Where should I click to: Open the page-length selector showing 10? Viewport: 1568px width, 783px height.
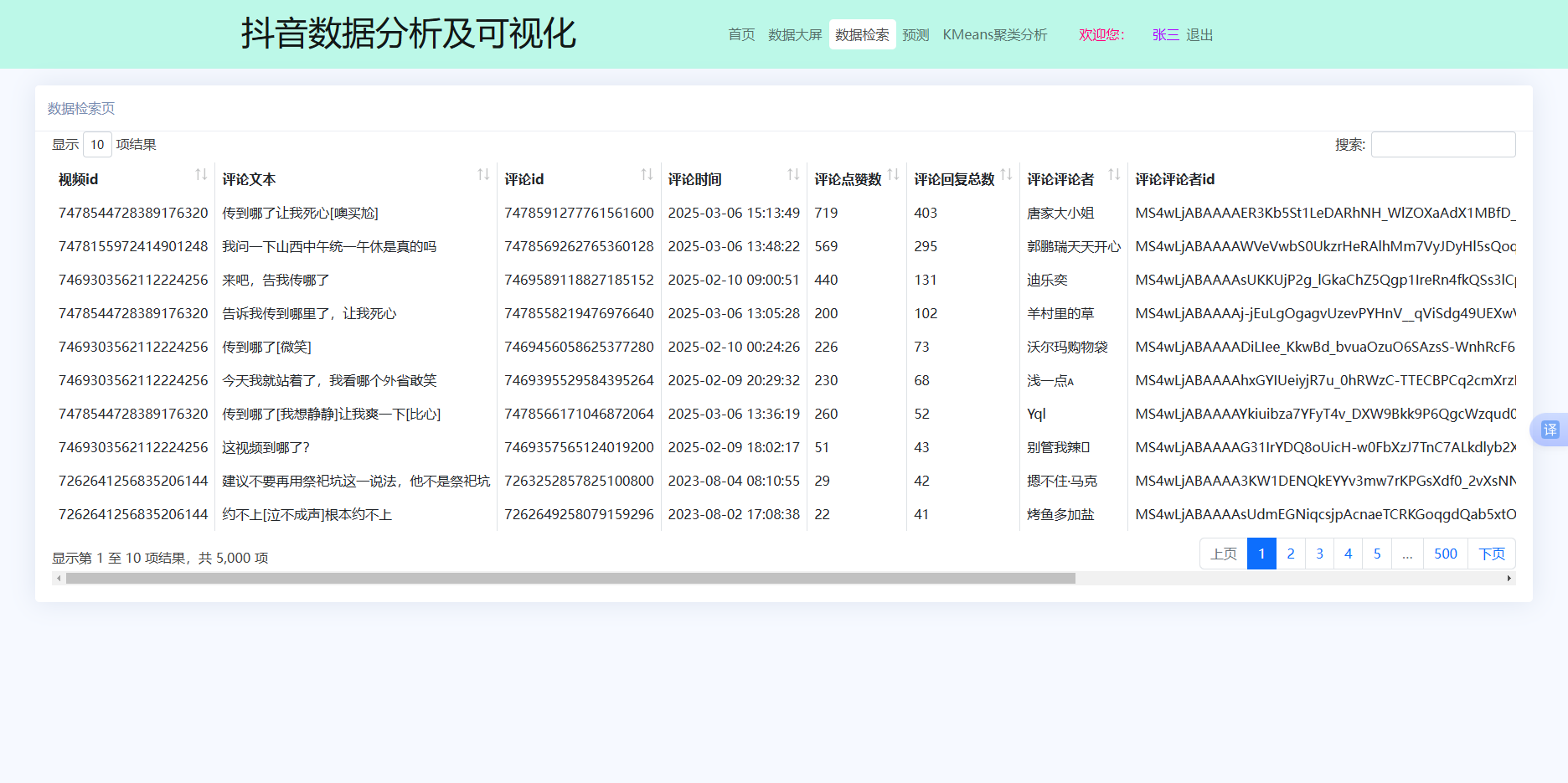click(x=97, y=144)
